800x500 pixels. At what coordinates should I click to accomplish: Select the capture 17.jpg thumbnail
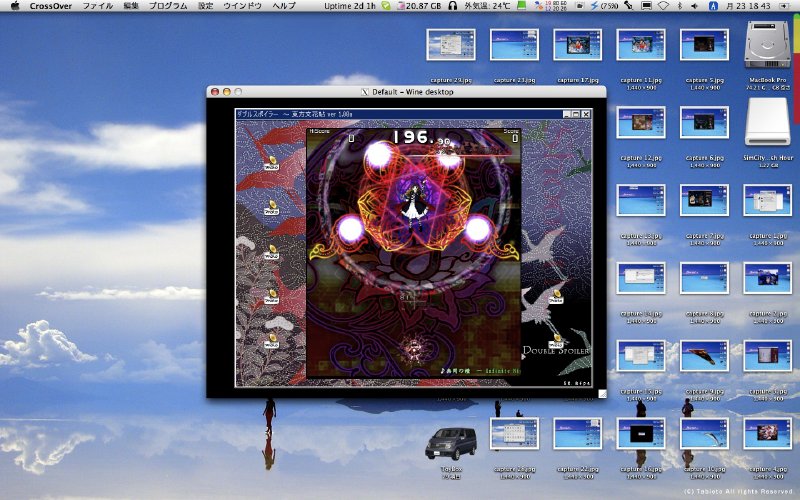[577, 44]
